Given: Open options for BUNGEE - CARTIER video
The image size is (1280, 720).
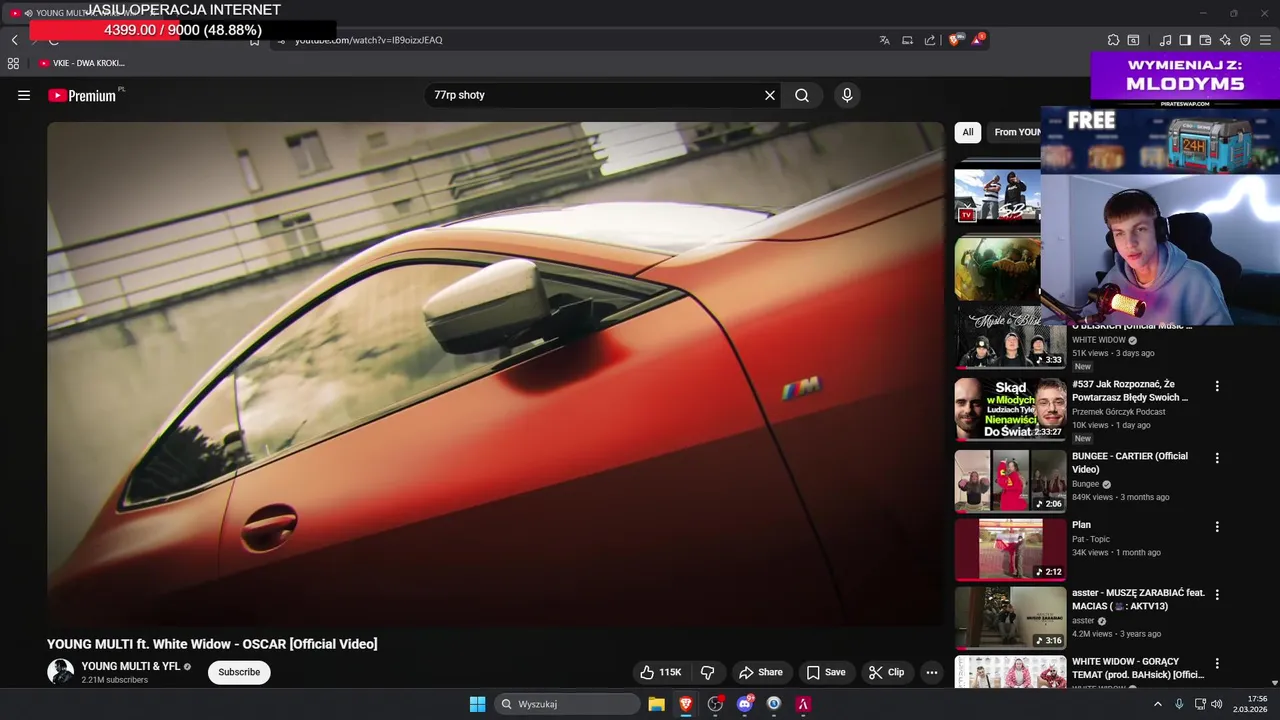Looking at the screenshot, I should pos(1217,458).
